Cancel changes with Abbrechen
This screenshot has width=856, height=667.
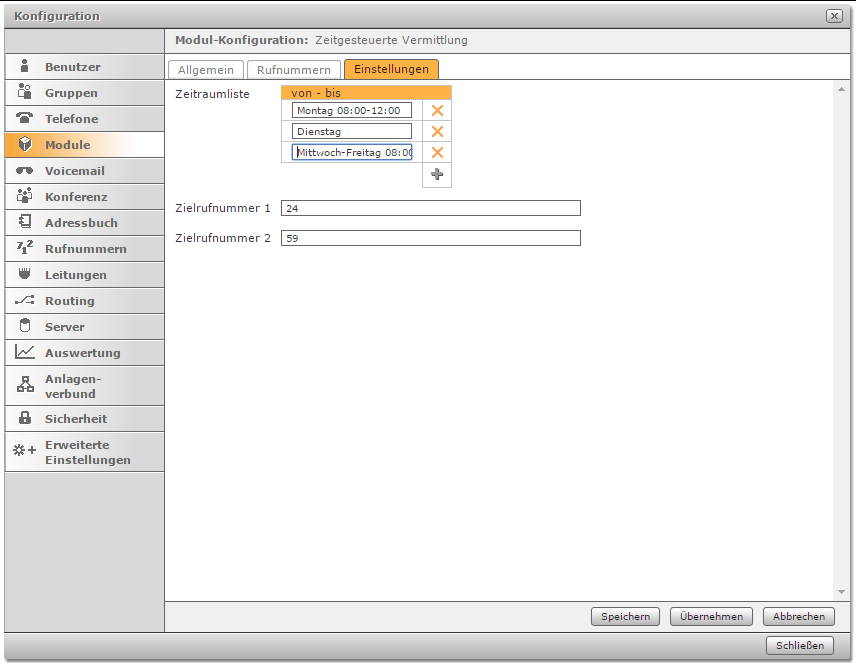pos(798,617)
